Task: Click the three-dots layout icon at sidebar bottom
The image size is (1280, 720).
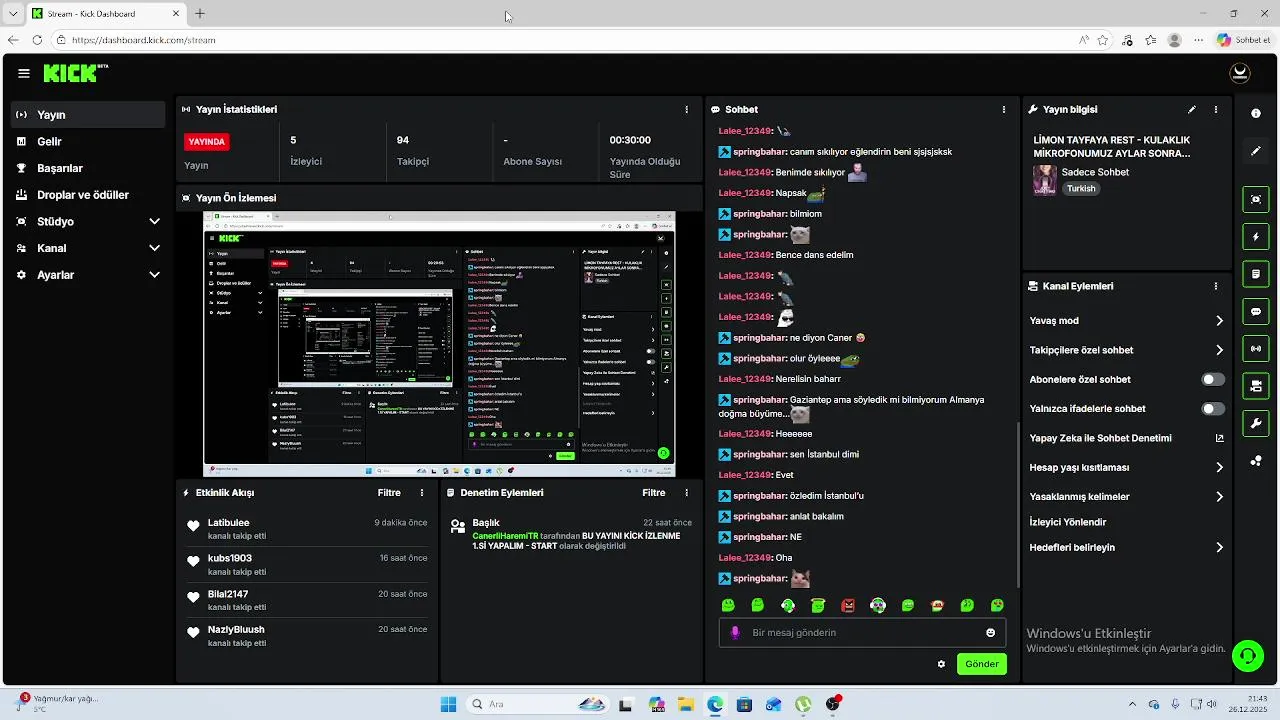Action: point(1256,461)
